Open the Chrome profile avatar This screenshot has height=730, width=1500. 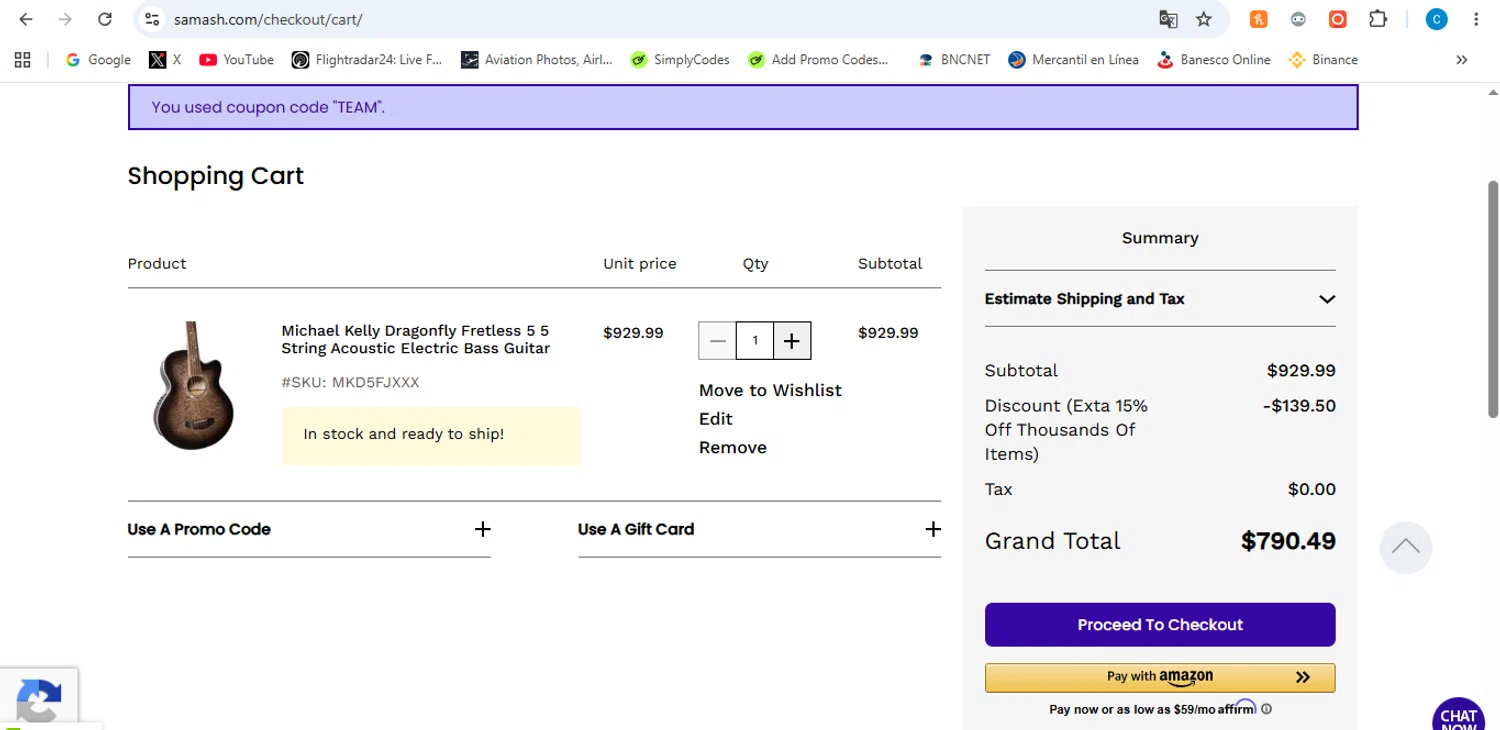tap(1436, 19)
